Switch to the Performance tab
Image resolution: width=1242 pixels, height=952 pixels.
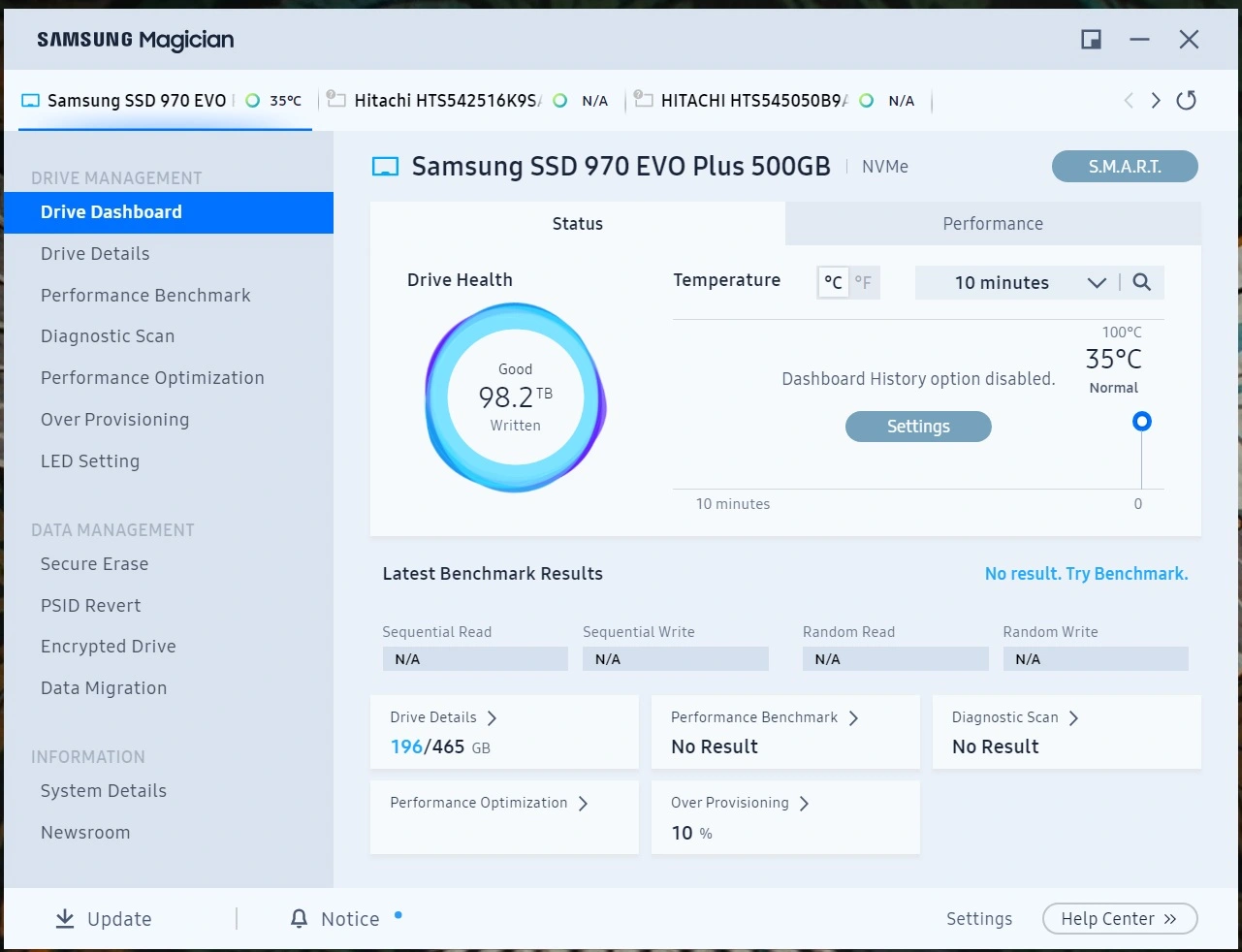pos(993,224)
